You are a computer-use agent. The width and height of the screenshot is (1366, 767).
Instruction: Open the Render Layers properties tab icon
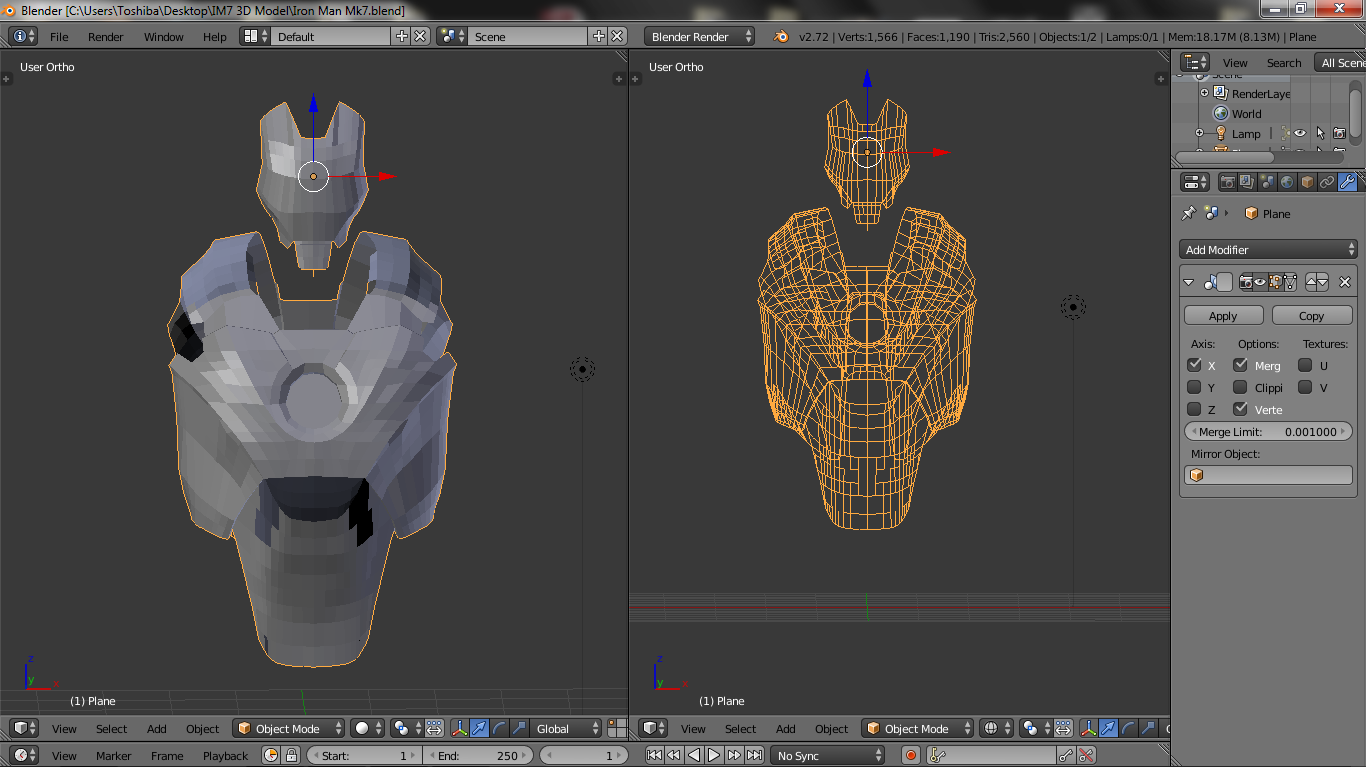click(1247, 182)
